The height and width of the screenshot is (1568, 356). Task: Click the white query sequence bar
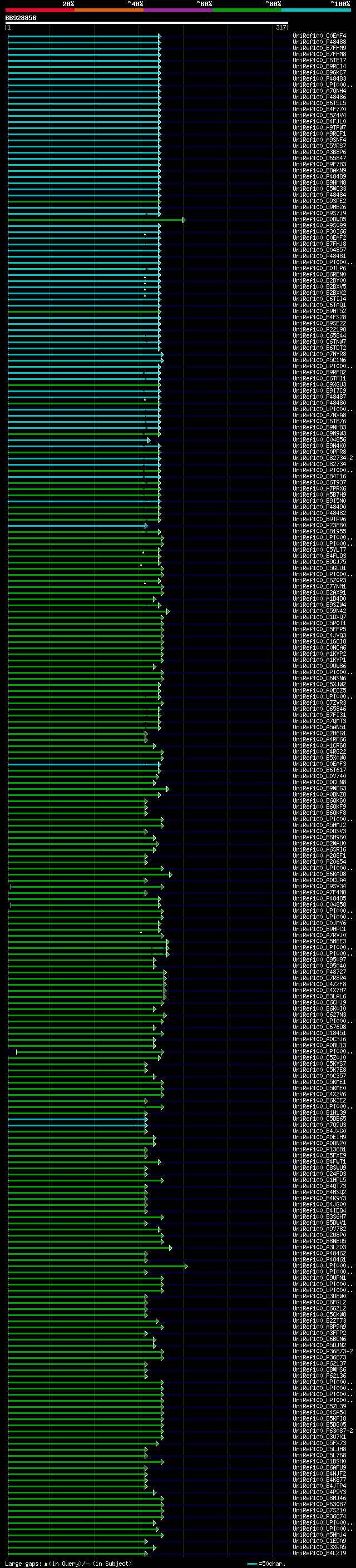147,23
